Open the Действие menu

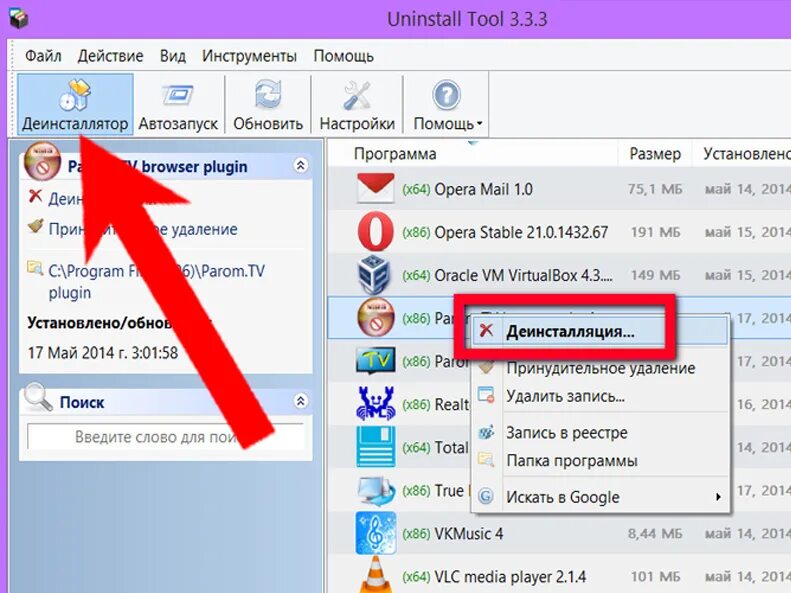point(110,55)
